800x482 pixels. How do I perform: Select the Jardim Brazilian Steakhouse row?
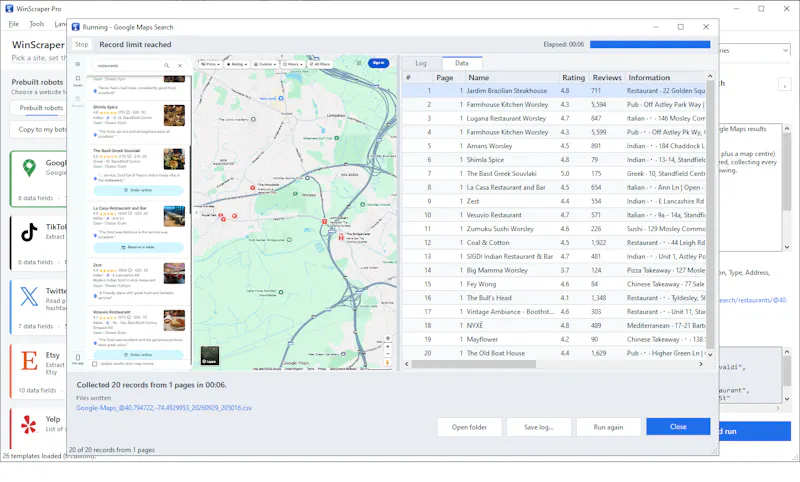pyautogui.click(x=554, y=91)
